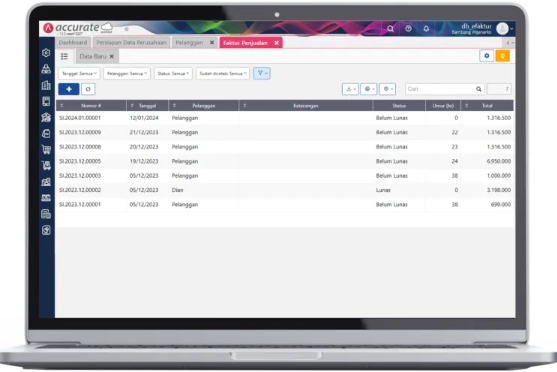Click the orange lightbulb tips button
557x372 pixels.
click(x=503, y=56)
